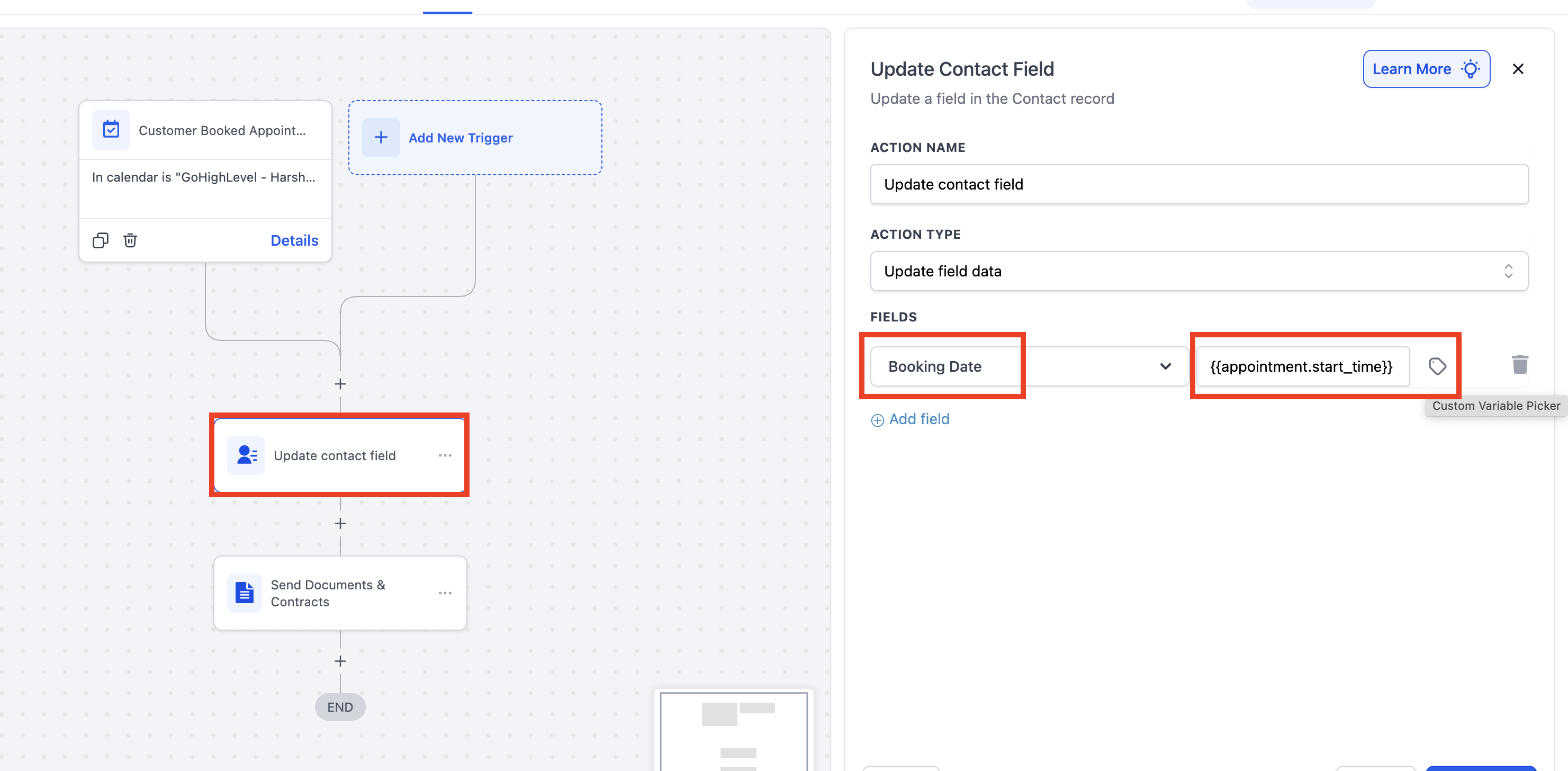
Task: Click the plus icon on Add New Trigger
Action: pyautogui.click(x=381, y=138)
